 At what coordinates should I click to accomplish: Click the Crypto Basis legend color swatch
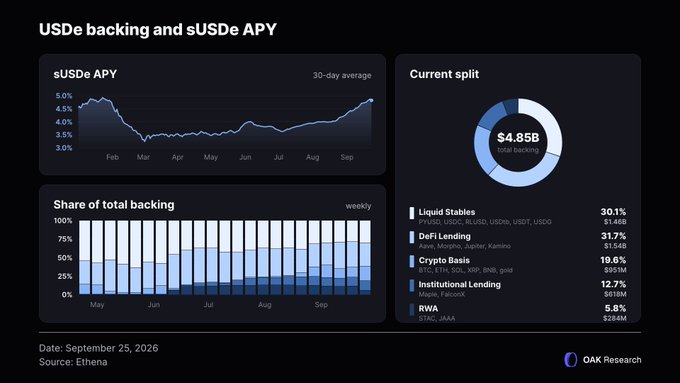[x=412, y=261]
